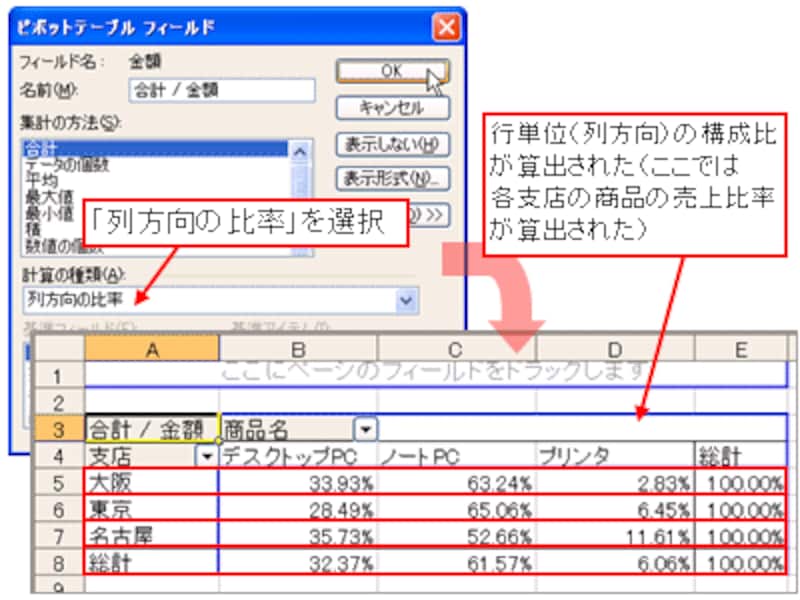The width and height of the screenshot is (800, 600).
Task: Select row 8 header
Action: (58, 563)
